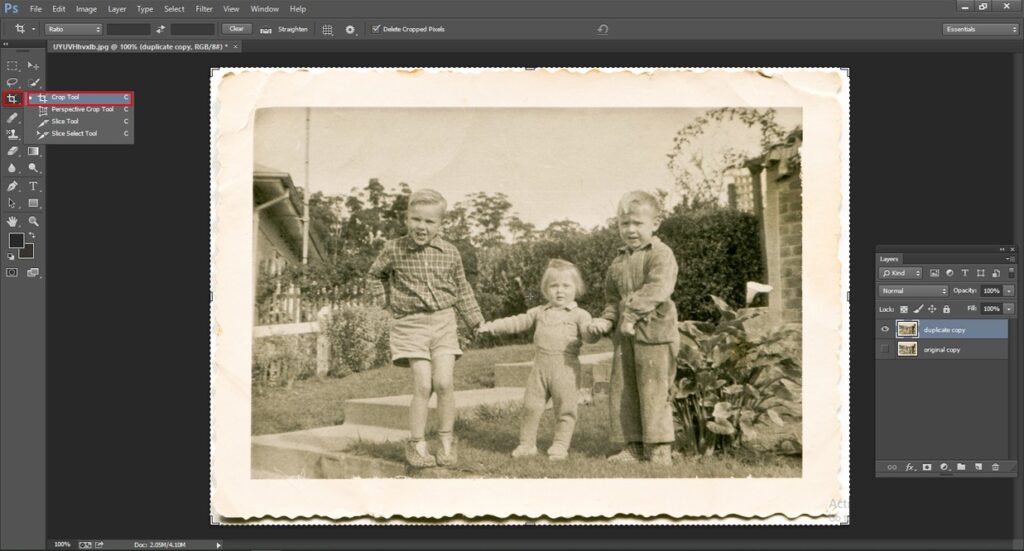Open the Opacity slider dropdown
1024x551 pixels.
(1009, 291)
